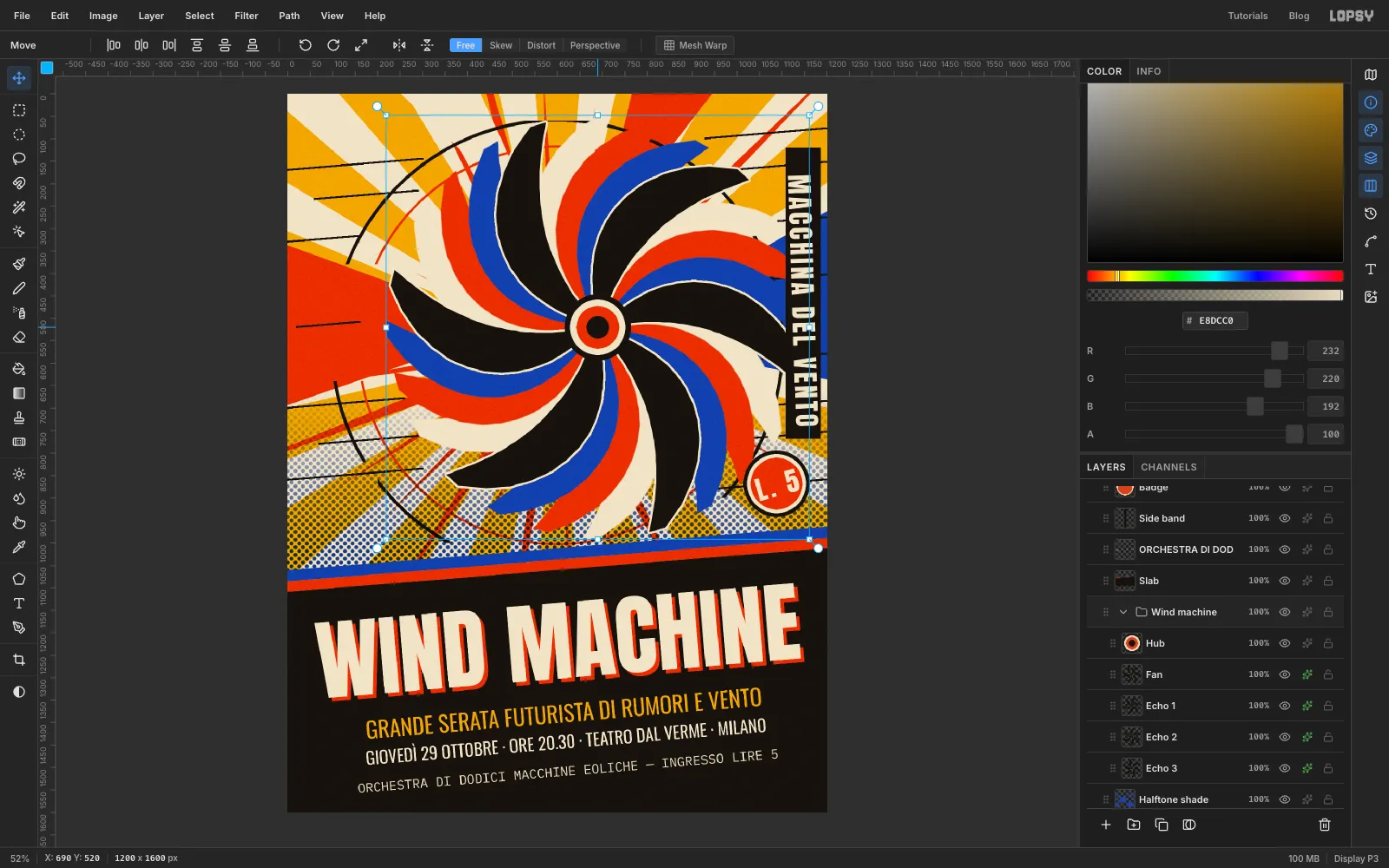Hide the Side band layer
Image resolution: width=1389 pixels, height=868 pixels.
tap(1285, 518)
